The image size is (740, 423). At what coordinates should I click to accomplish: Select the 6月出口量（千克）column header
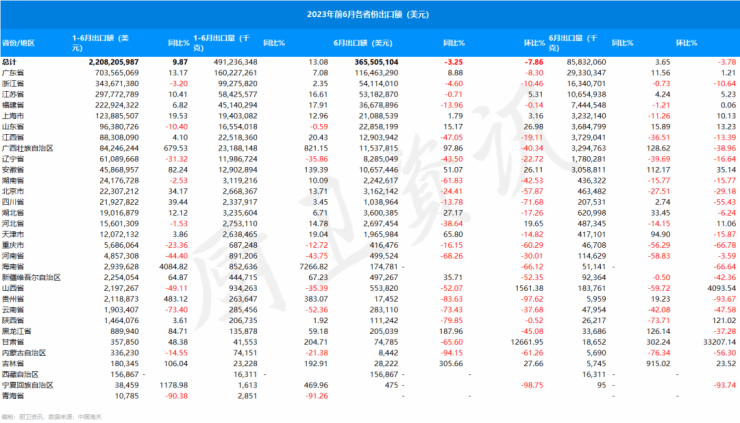[573, 43]
